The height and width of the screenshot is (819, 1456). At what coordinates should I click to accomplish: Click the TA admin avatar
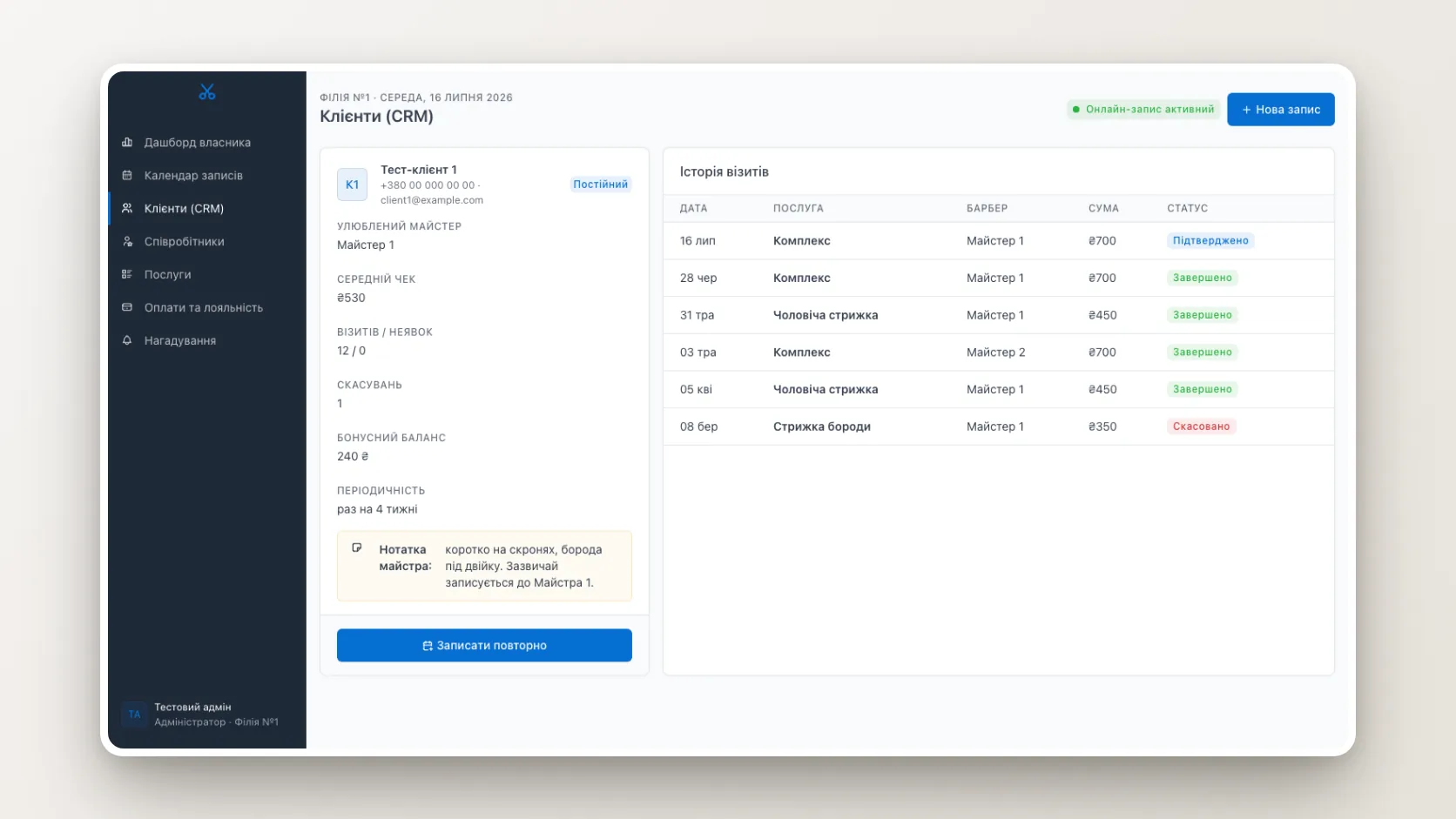[x=134, y=715]
